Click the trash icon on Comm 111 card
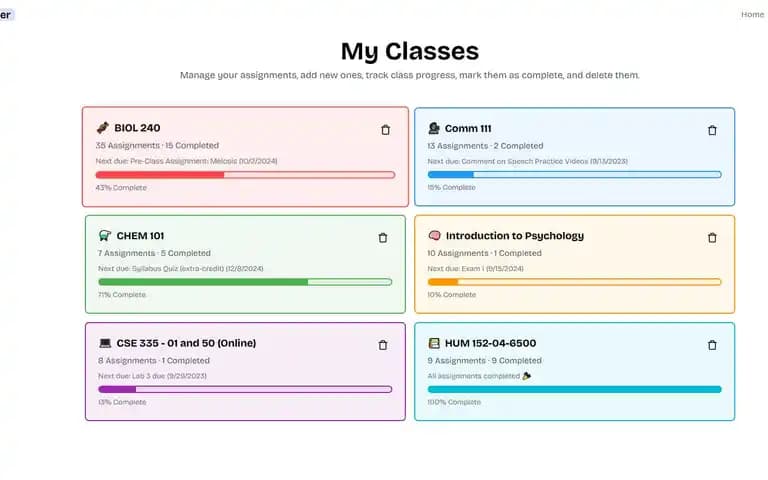Screen dimensions: 768x480 coord(712,130)
